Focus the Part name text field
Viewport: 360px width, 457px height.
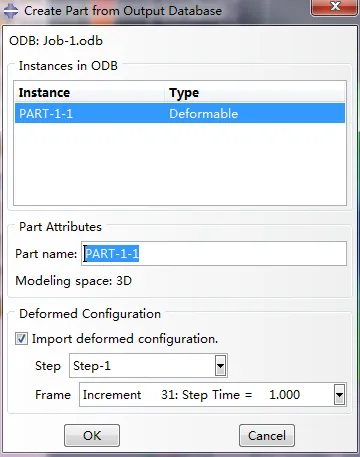pyautogui.click(x=214, y=254)
